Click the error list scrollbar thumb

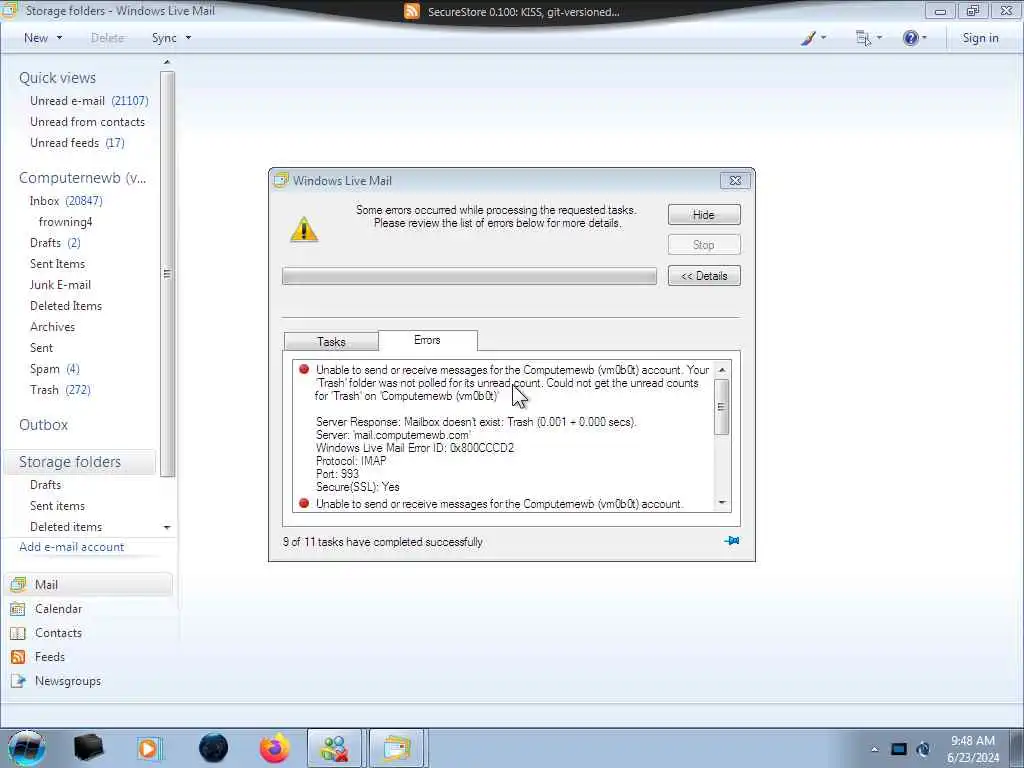(x=722, y=406)
